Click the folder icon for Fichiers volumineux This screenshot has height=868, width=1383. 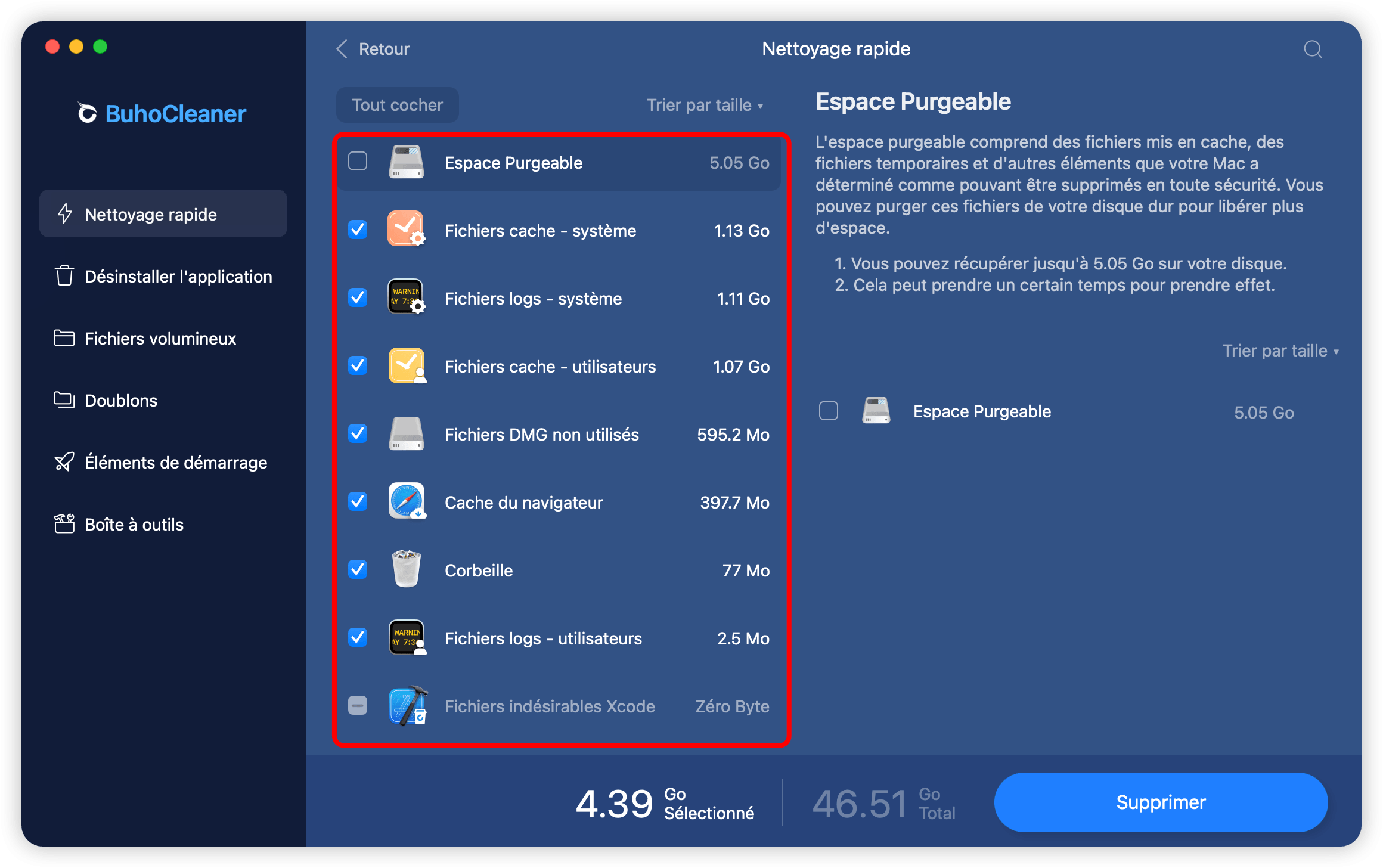[x=64, y=338]
